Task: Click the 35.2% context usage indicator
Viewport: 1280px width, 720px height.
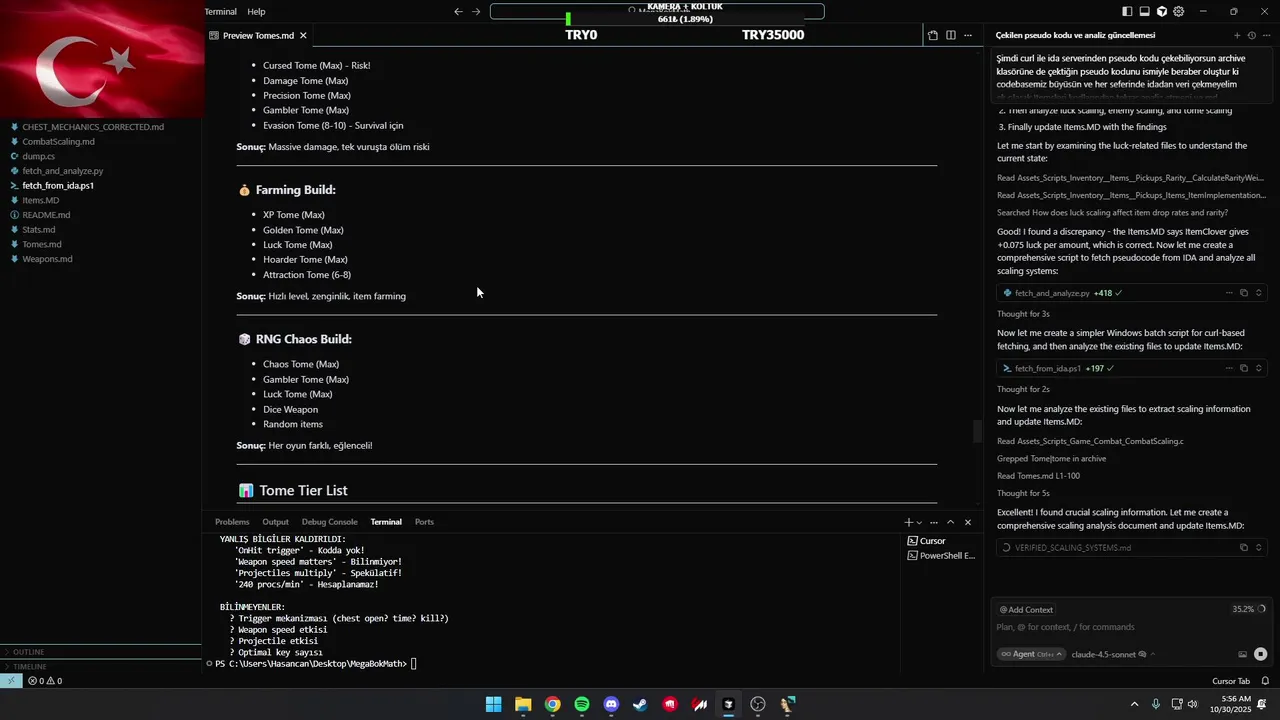Action: [x=1249, y=609]
